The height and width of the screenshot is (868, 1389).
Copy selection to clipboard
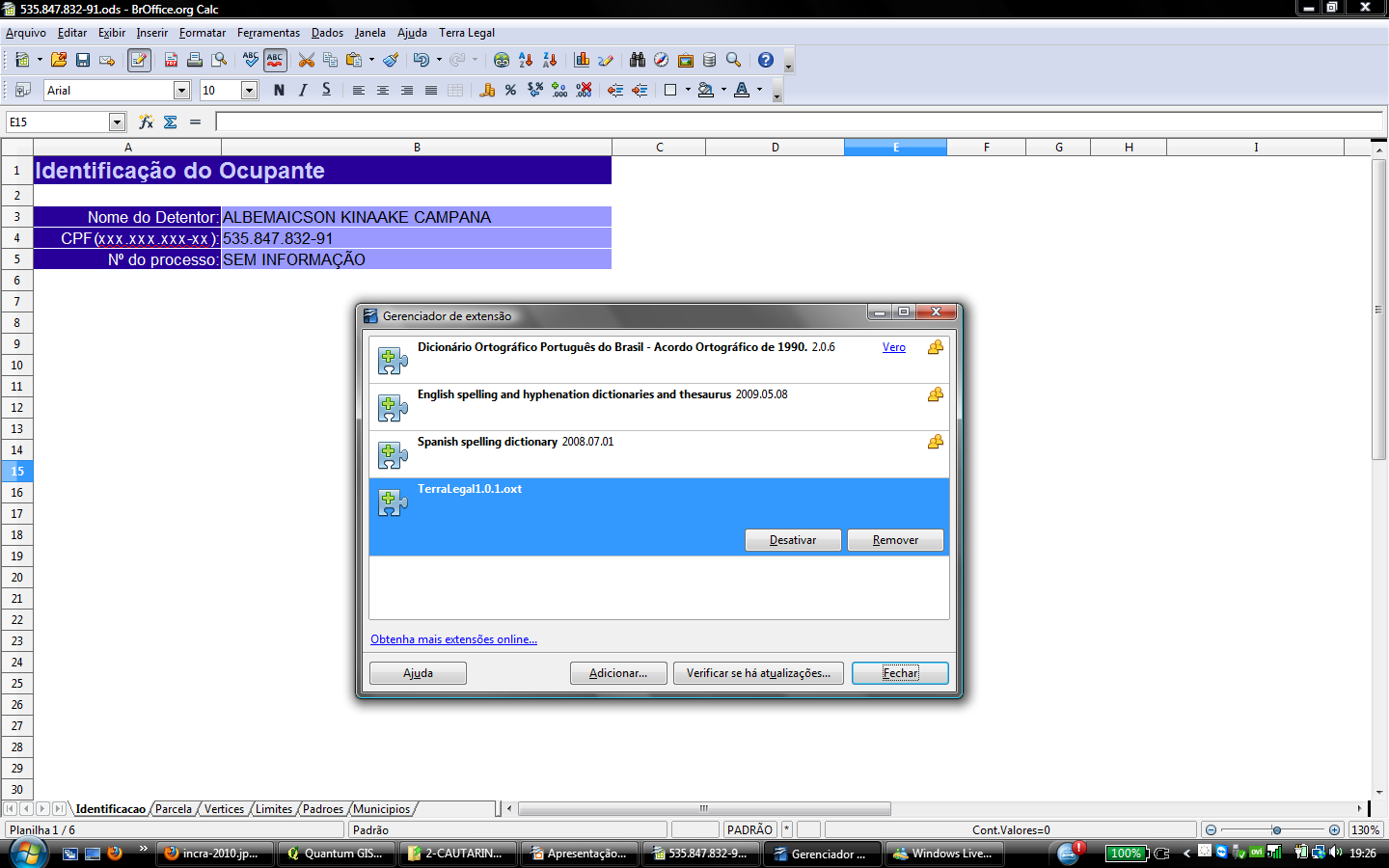331,60
